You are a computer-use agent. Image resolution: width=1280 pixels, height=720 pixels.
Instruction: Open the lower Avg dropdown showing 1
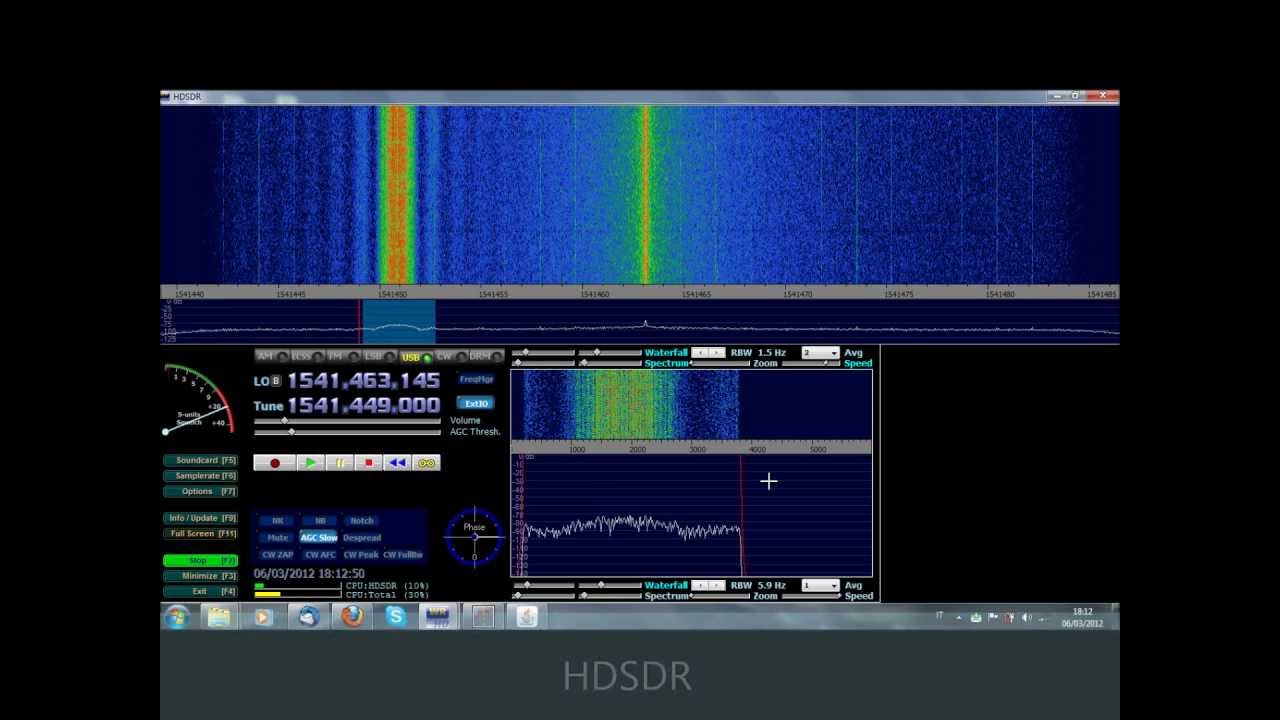820,586
